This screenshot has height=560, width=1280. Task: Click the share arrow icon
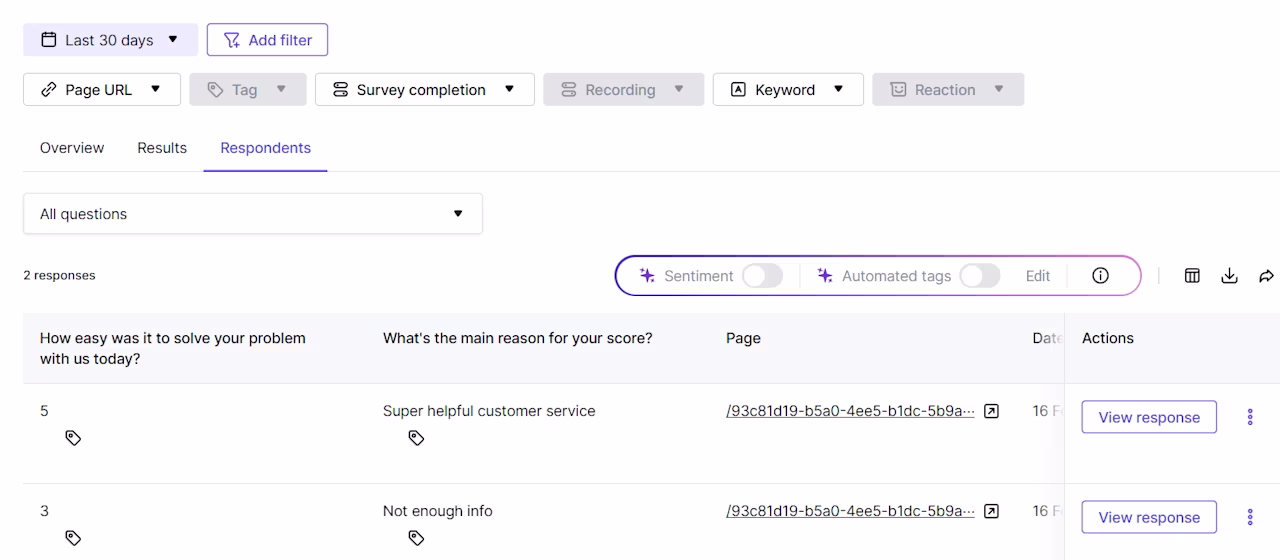[x=1266, y=276]
